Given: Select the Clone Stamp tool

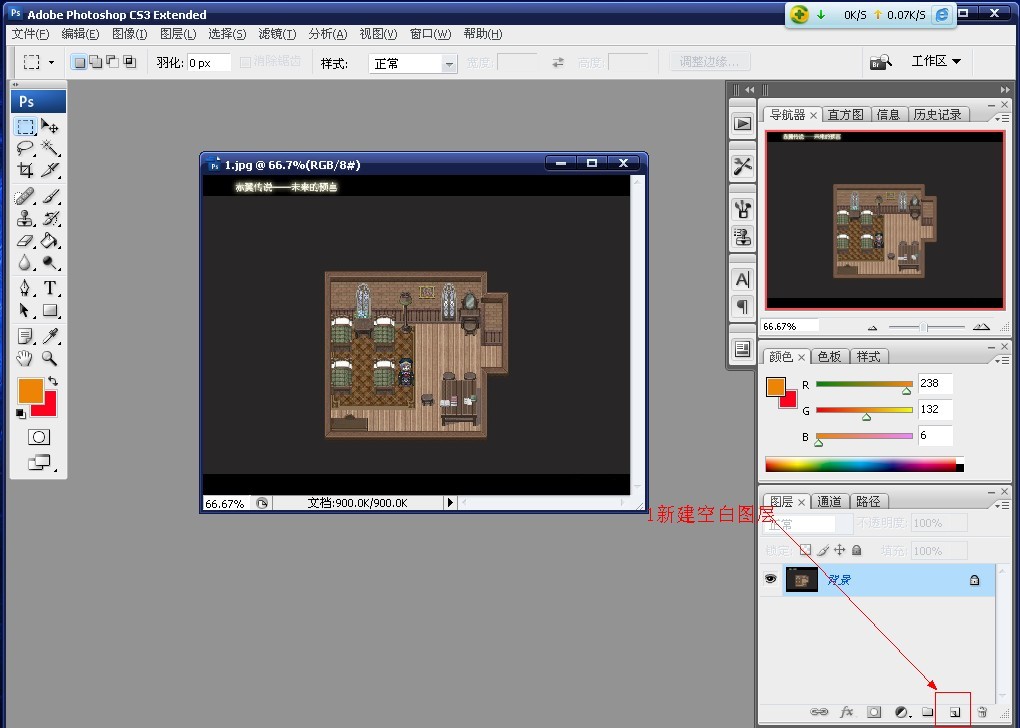Looking at the screenshot, I should 25,218.
